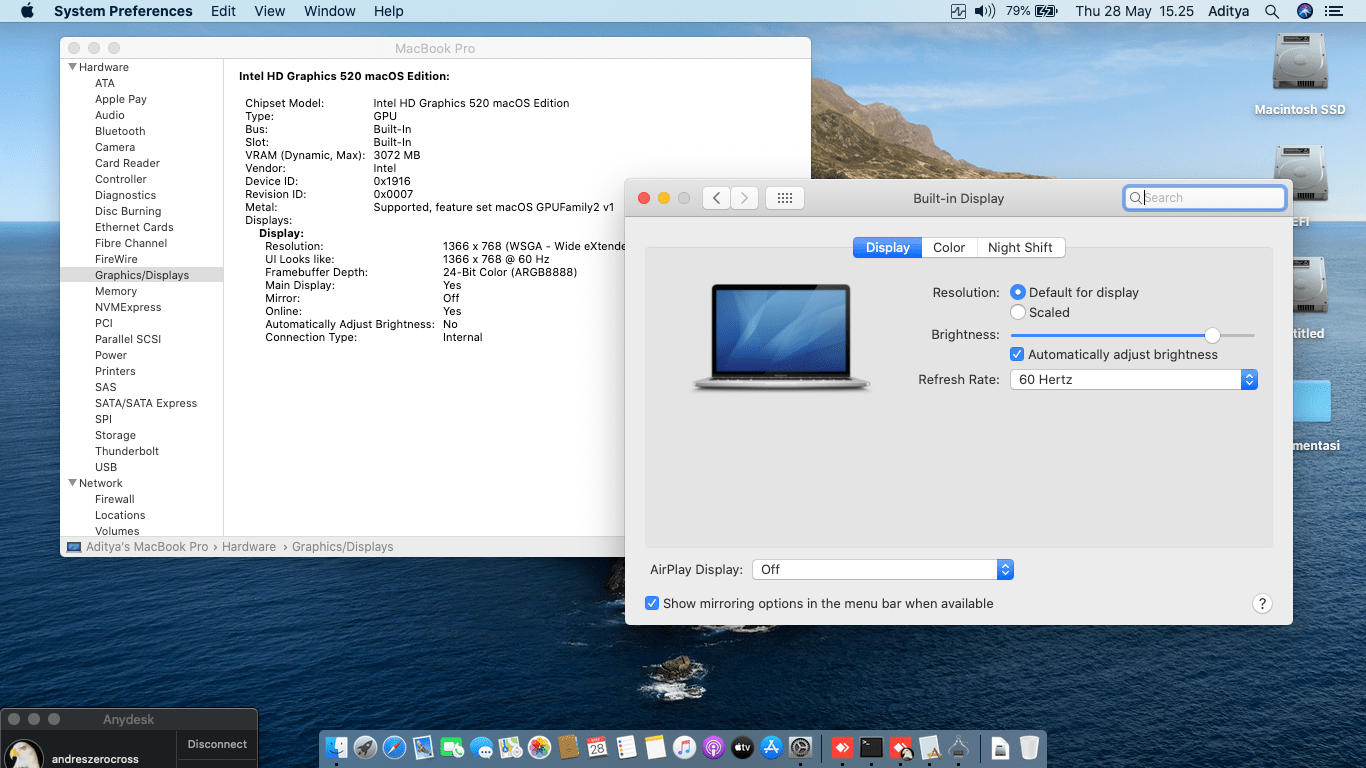Click the date and time in menu bar
The height and width of the screenshot is (768, 1366).
1135,11
